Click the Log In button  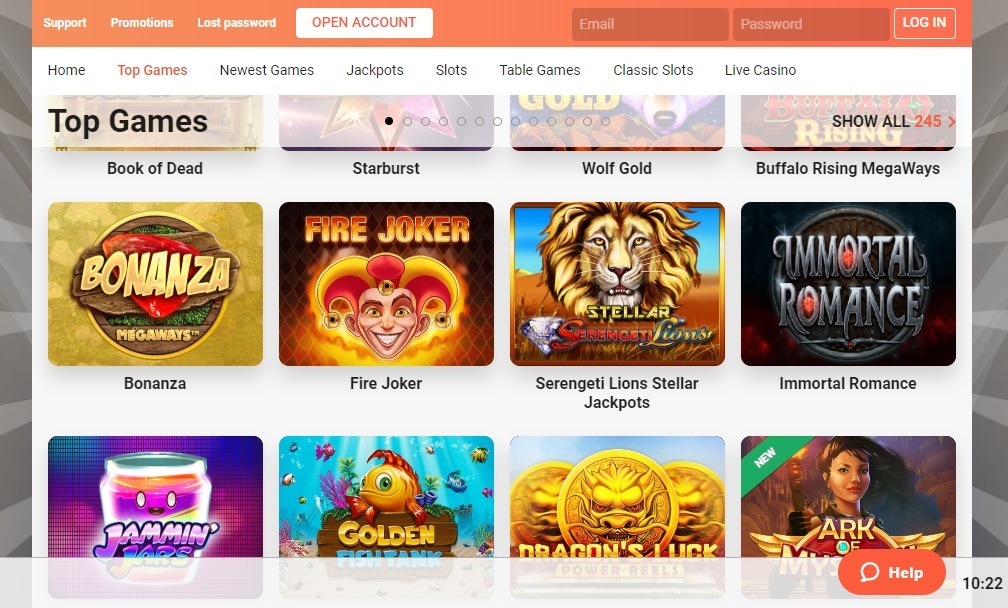coord(924,22)
